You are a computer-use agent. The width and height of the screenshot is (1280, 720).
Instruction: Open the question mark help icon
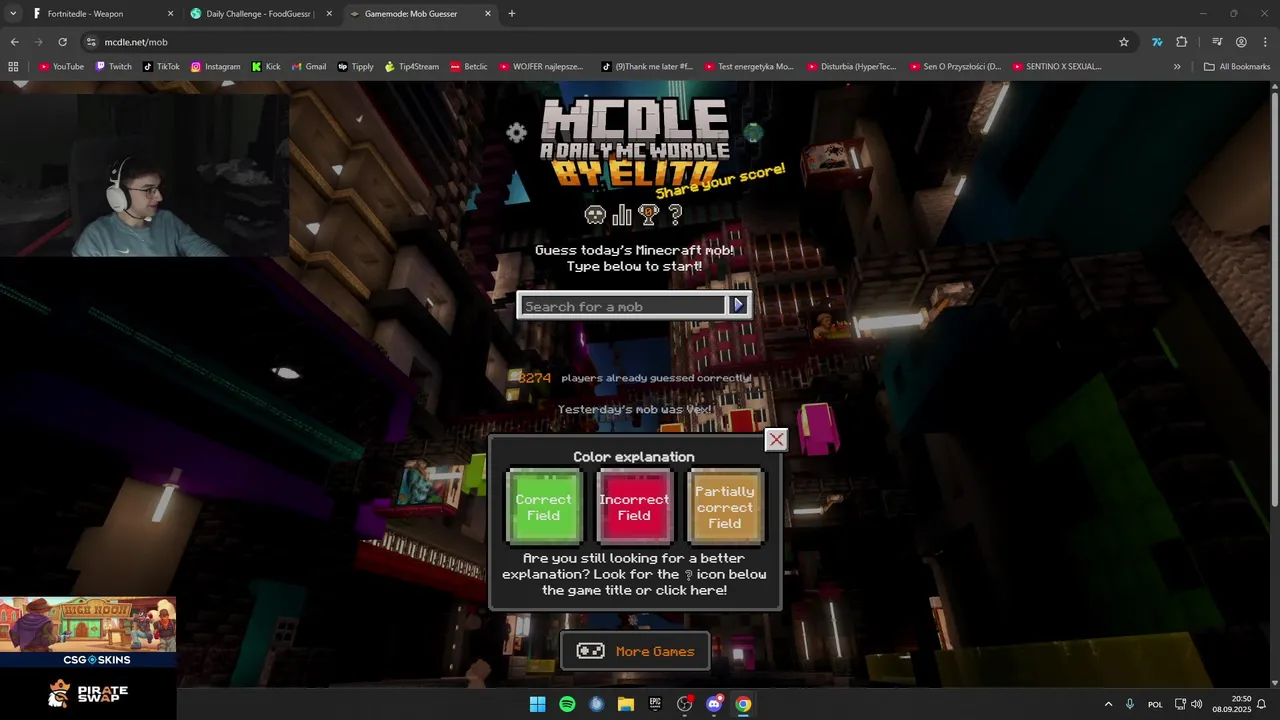pyautogui.click(x=675, y=214)
